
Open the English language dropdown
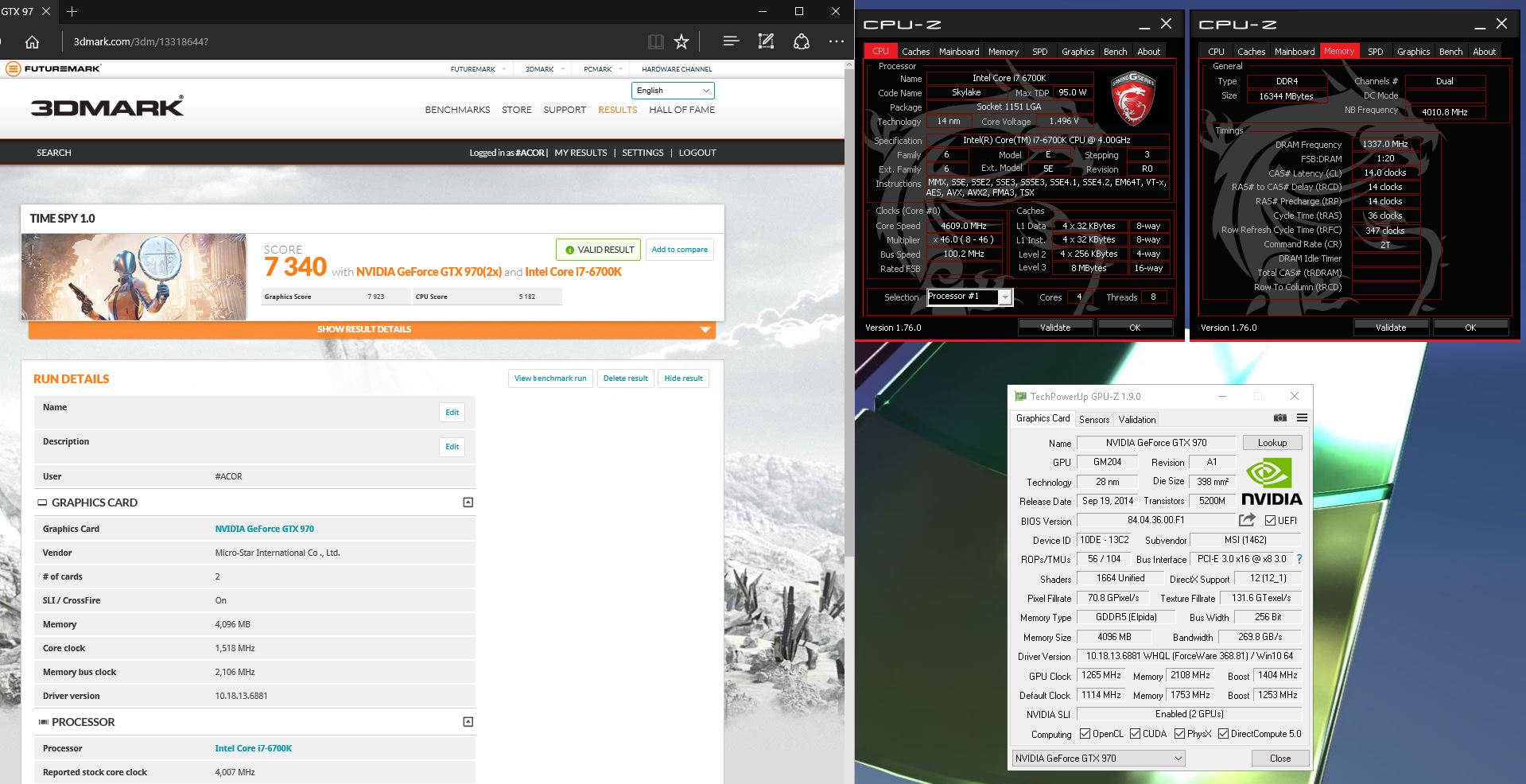tap(673, 91)
